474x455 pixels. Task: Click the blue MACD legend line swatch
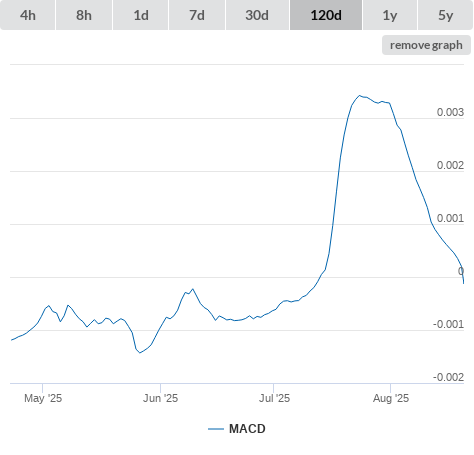click(216, 429)
